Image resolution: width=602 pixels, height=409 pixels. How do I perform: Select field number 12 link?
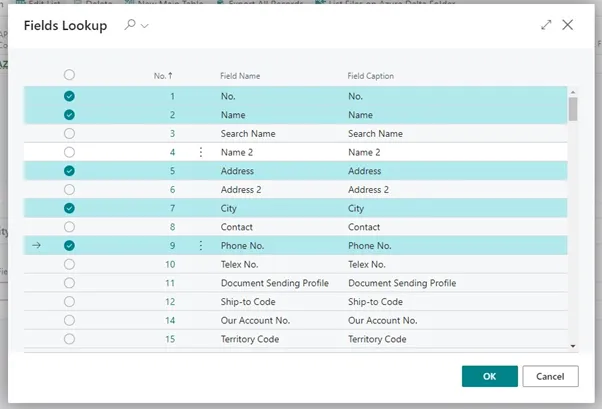tap(170, 302)
